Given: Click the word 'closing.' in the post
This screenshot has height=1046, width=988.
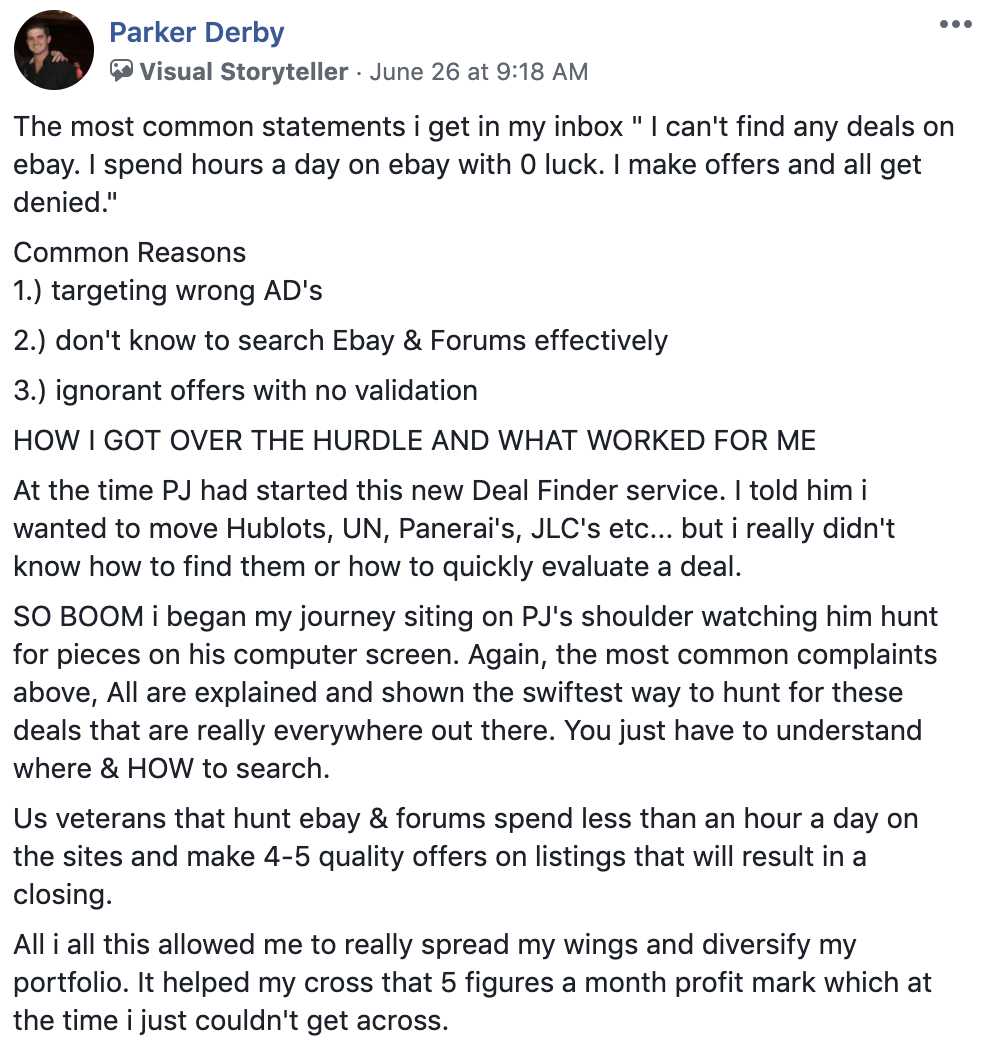Looking at the screenshot, I should pyautogui.click(x=63, y=895).
